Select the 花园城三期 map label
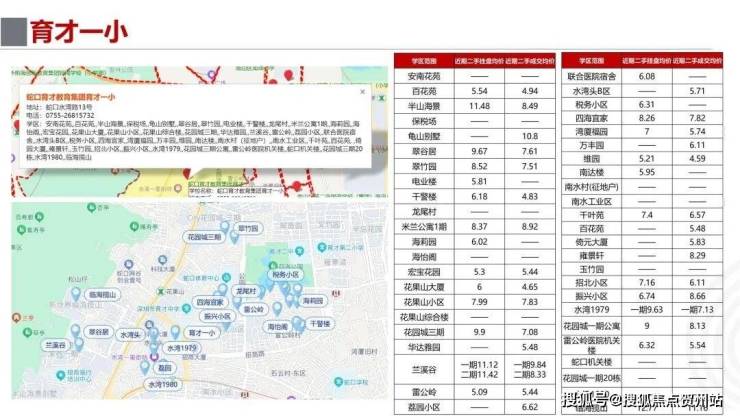Image resolution: width=740 pixels, height=416 pixels. (x=204, y=237)
